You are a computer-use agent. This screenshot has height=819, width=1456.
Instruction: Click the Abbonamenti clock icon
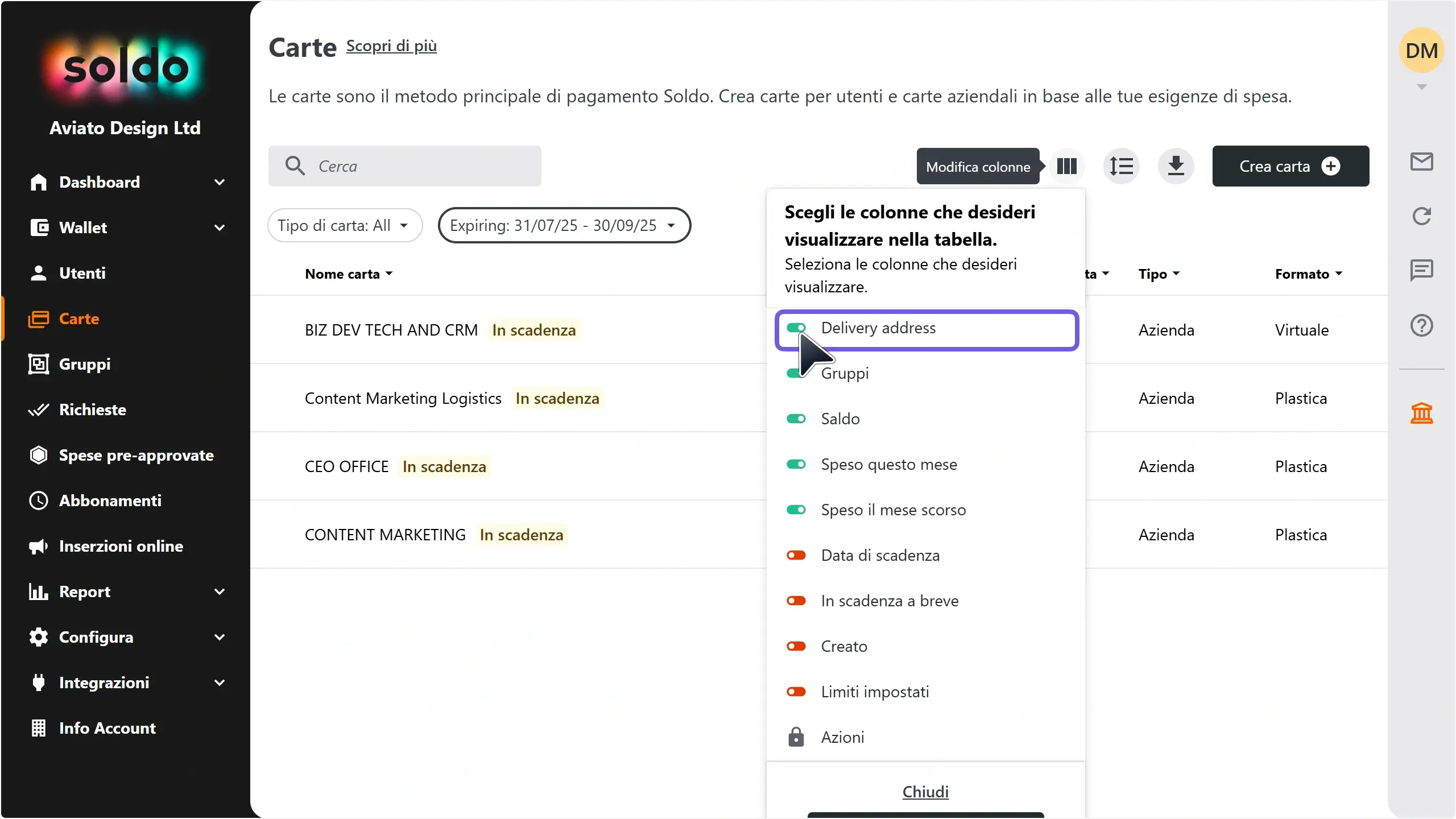[x=39, y=500]
